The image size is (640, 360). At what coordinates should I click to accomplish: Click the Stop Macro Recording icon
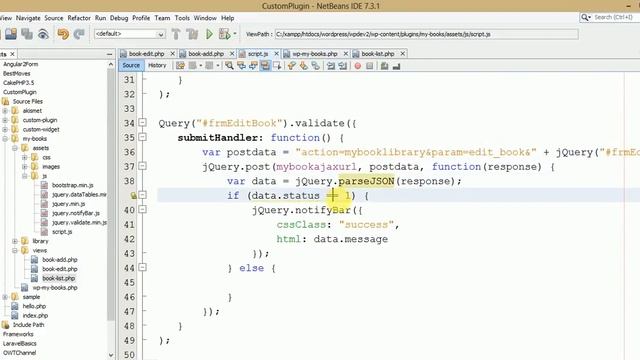pos(369,66)
